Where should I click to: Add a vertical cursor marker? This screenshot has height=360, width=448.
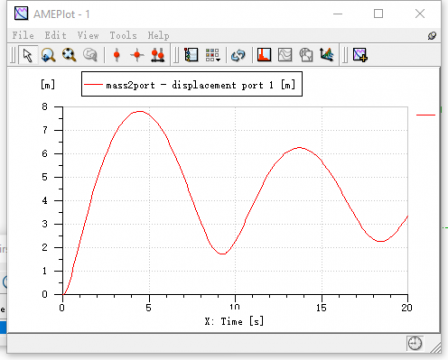point(117,55)
